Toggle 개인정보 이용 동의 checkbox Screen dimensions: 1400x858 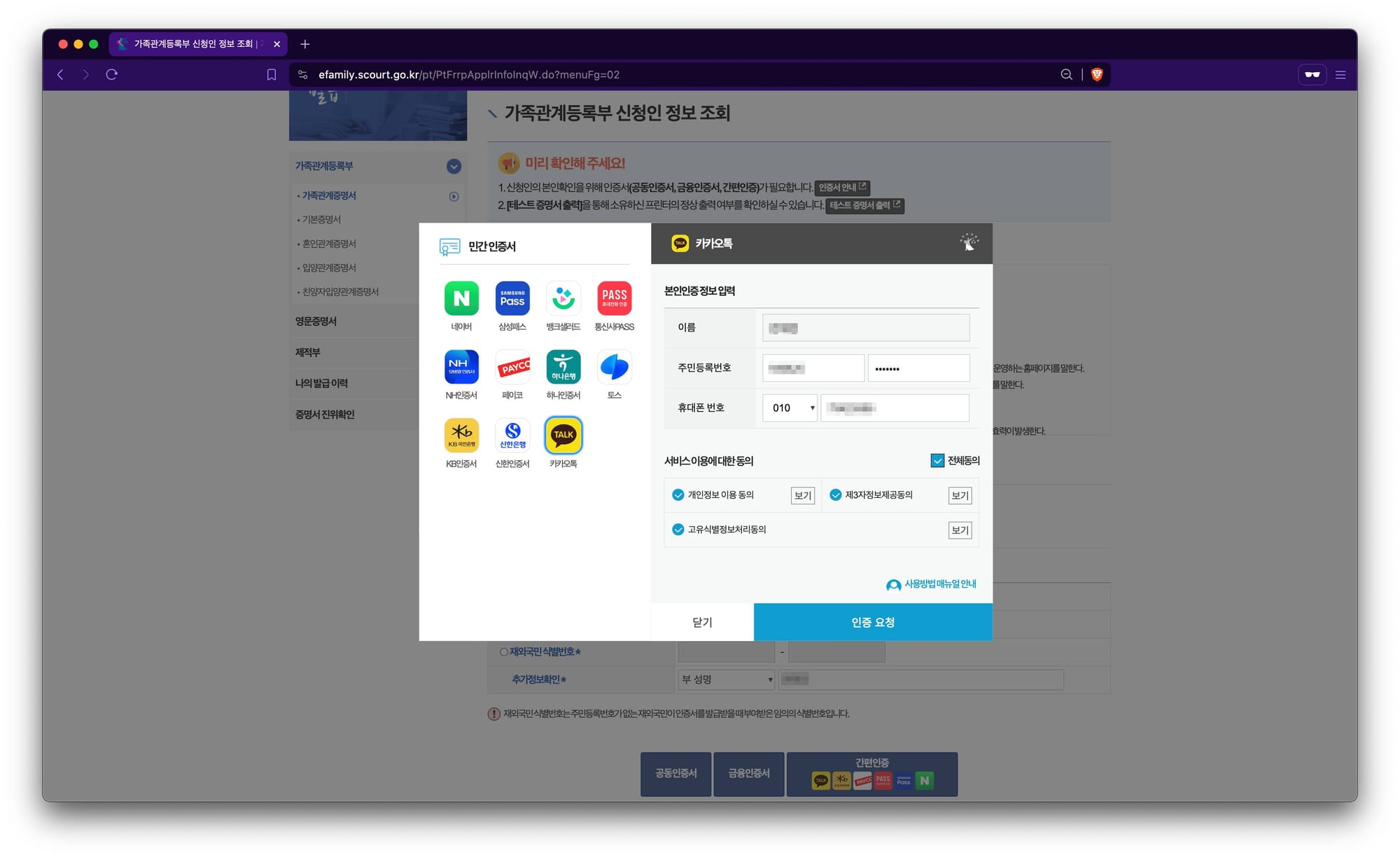(x=678, y=494)
